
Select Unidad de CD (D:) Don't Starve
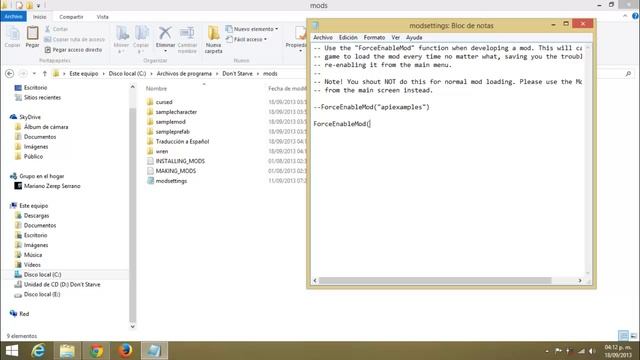pos(62,284)
